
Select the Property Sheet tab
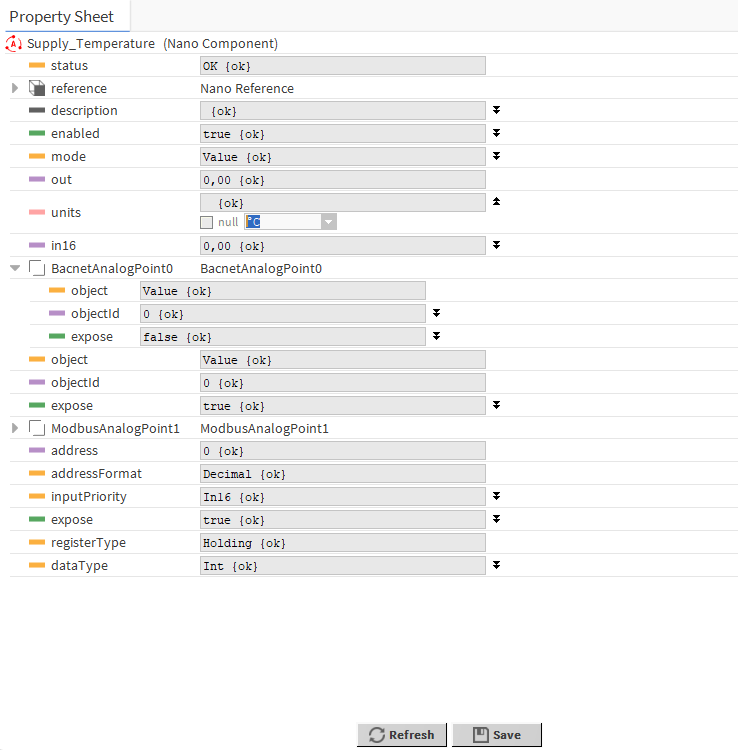pos(62,17)
